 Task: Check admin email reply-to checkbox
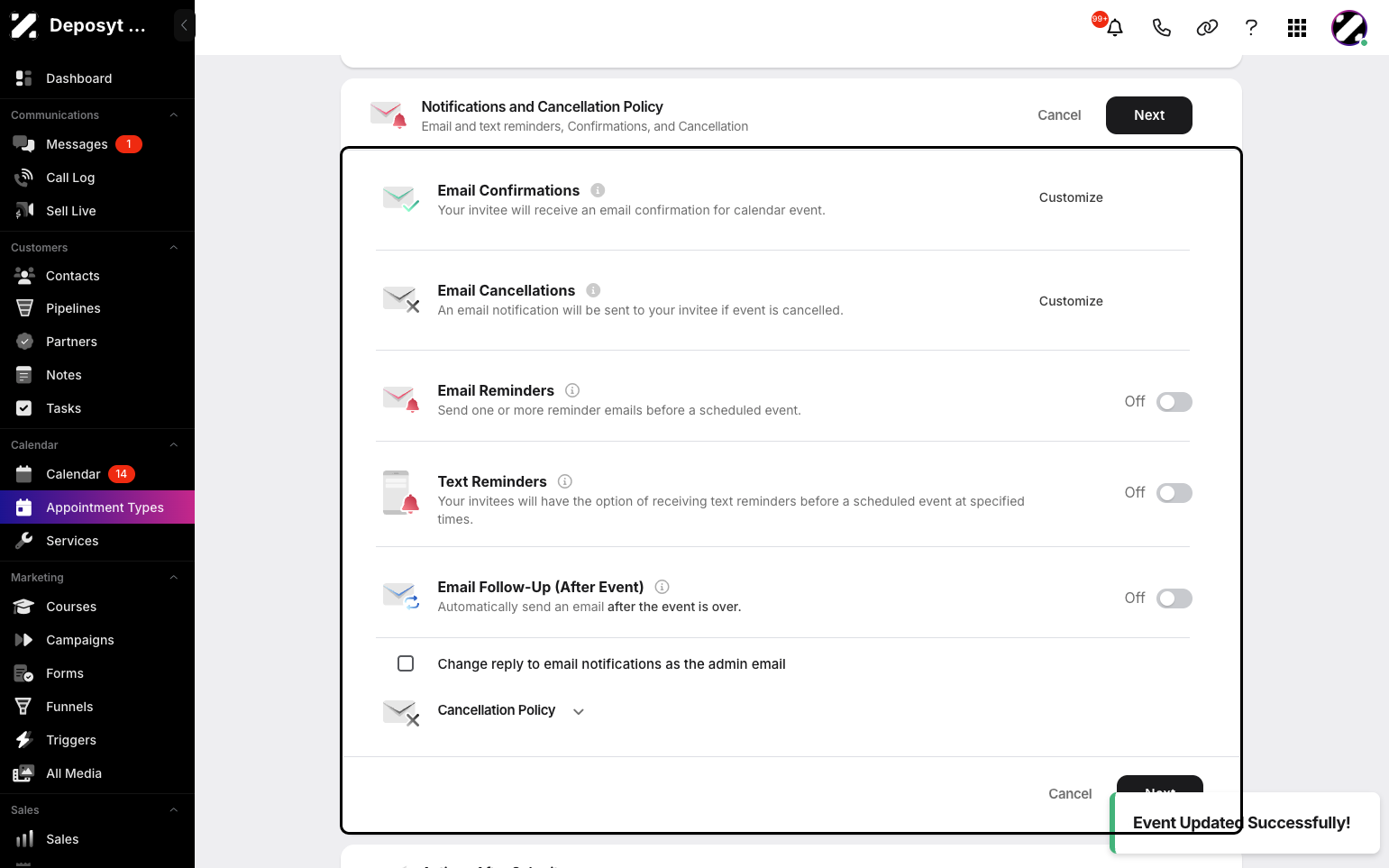406,663
